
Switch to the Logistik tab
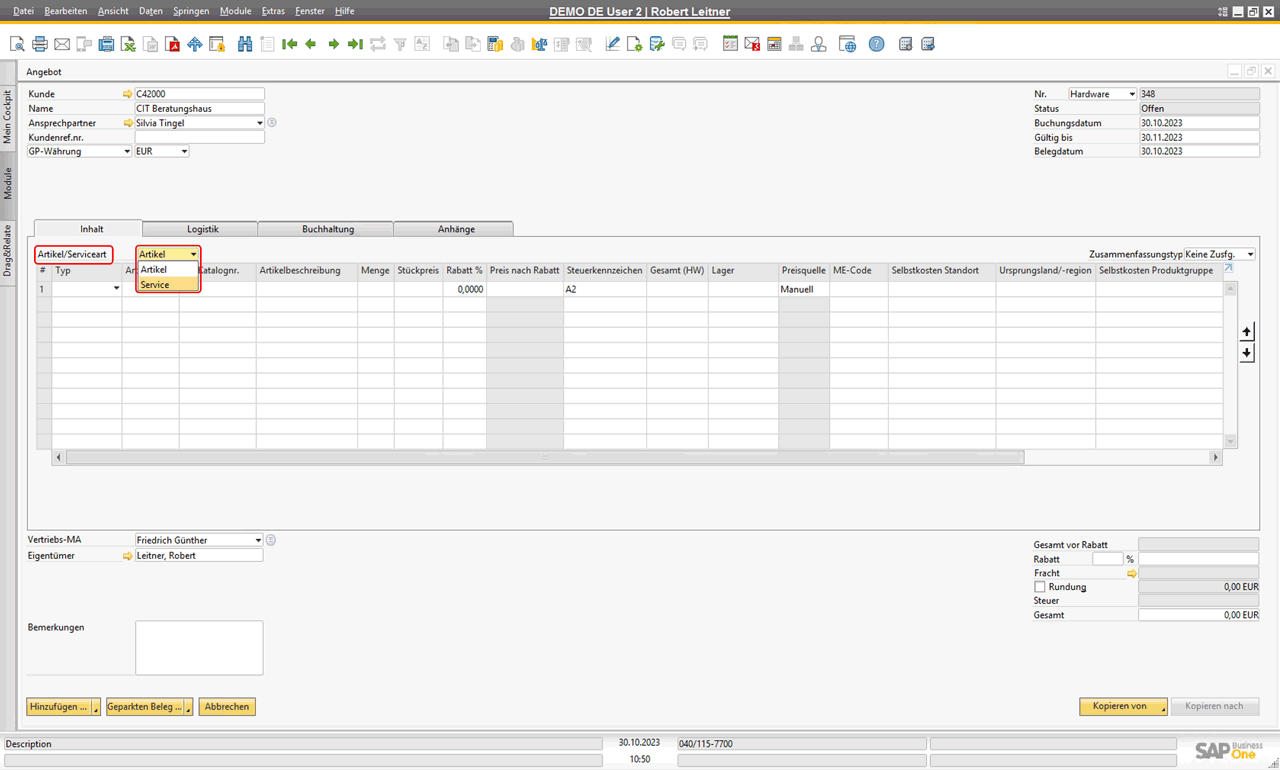point(202,229)
